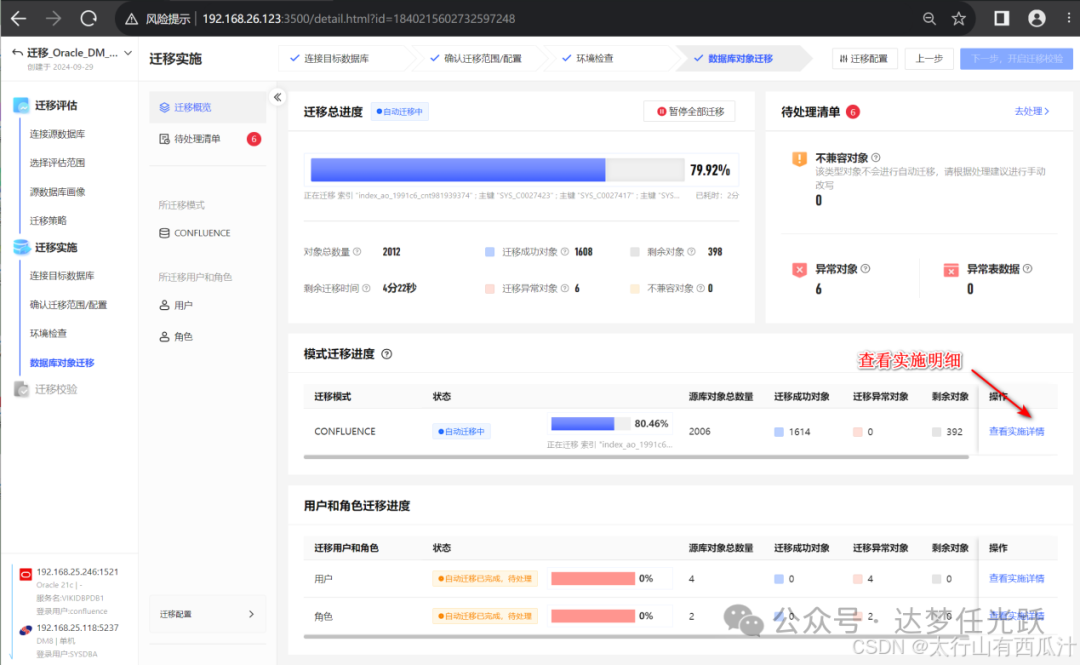The width and height of the screenshot is (1080, 665).
Task: Open 环境检查 in sidebar
Action: click(x=48, y=334)
